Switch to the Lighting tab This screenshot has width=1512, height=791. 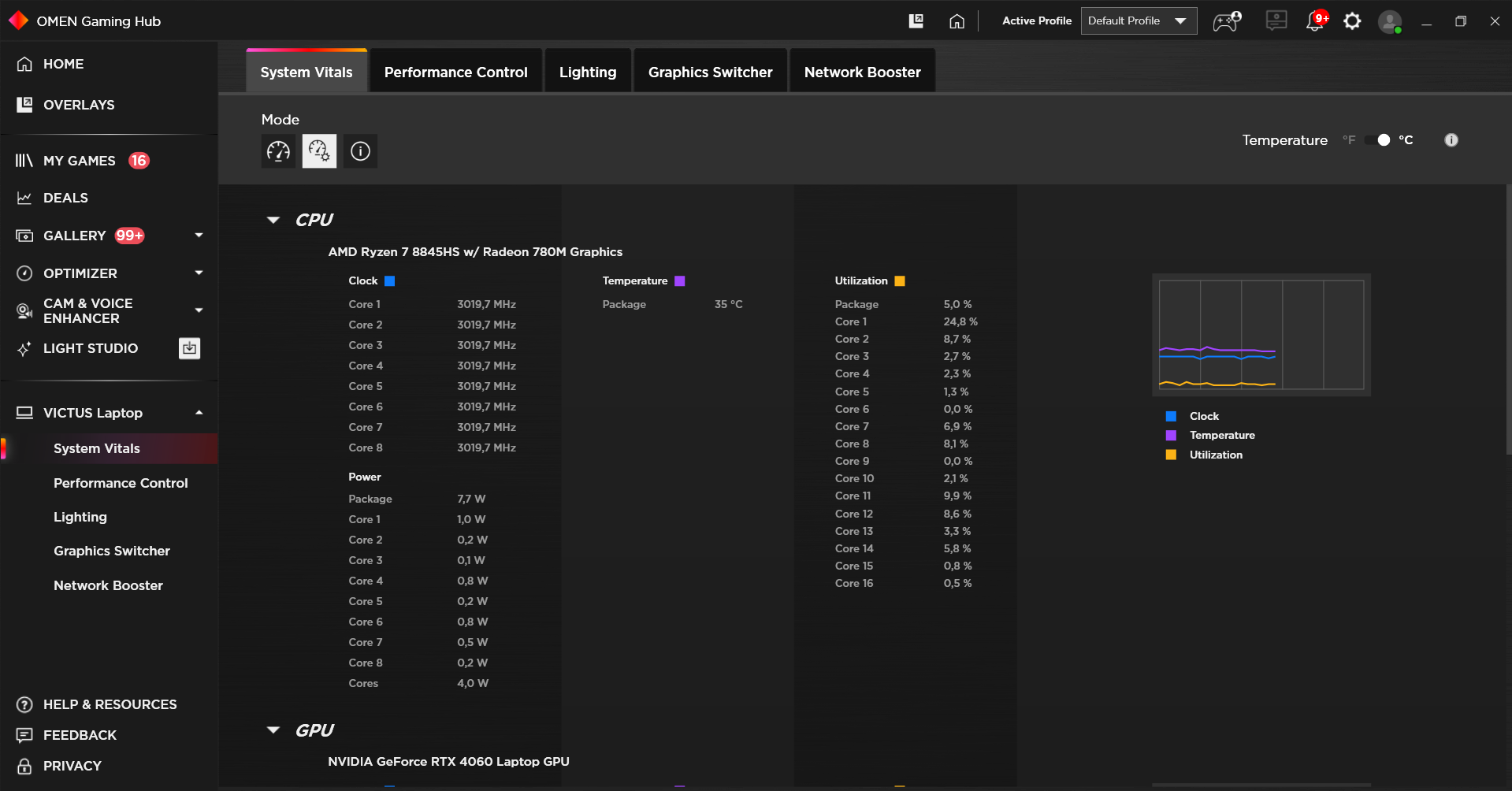[588, 72]
